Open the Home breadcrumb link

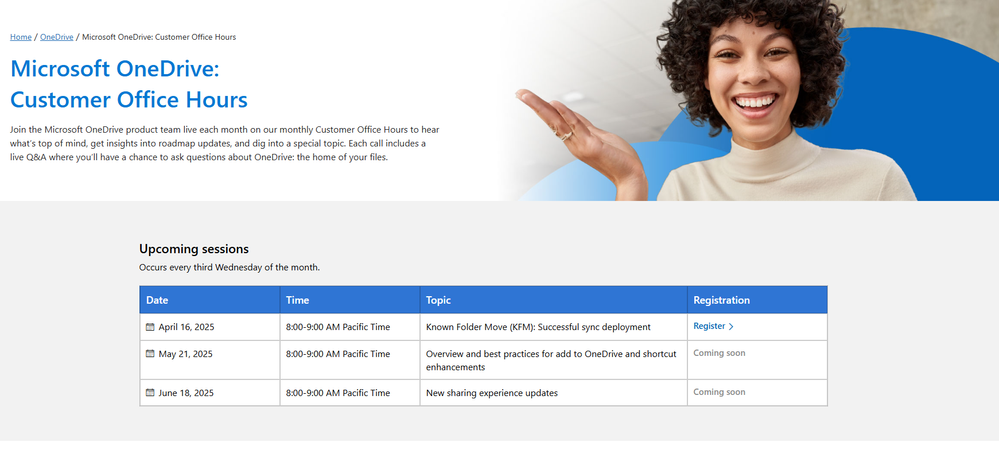pyautogui.click(x=20, y=37)
